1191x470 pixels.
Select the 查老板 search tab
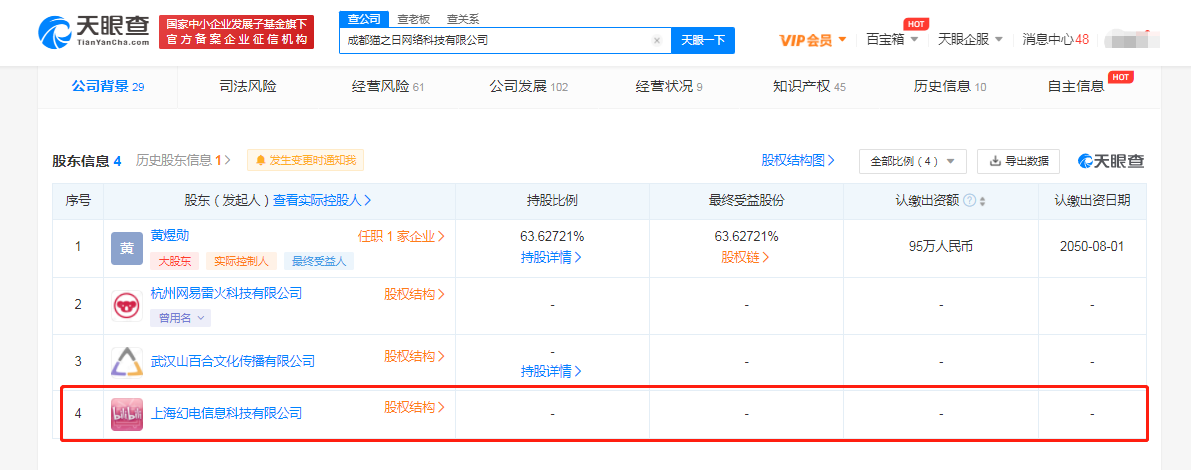coord(412,20)
